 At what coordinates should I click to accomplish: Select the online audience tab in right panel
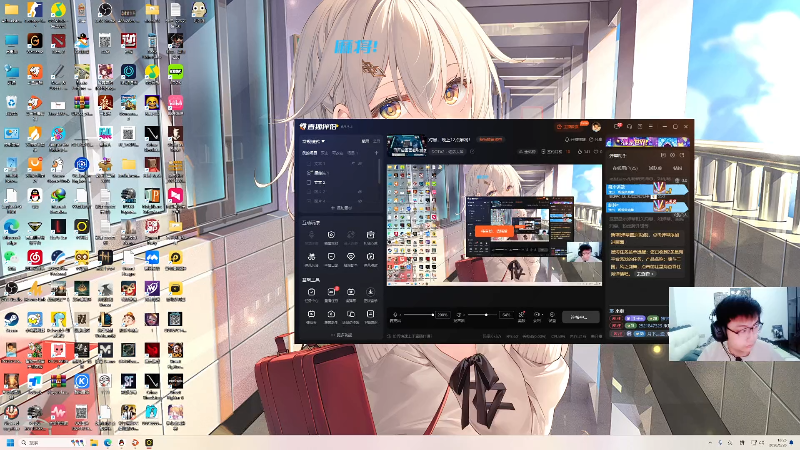pos(625,168)
